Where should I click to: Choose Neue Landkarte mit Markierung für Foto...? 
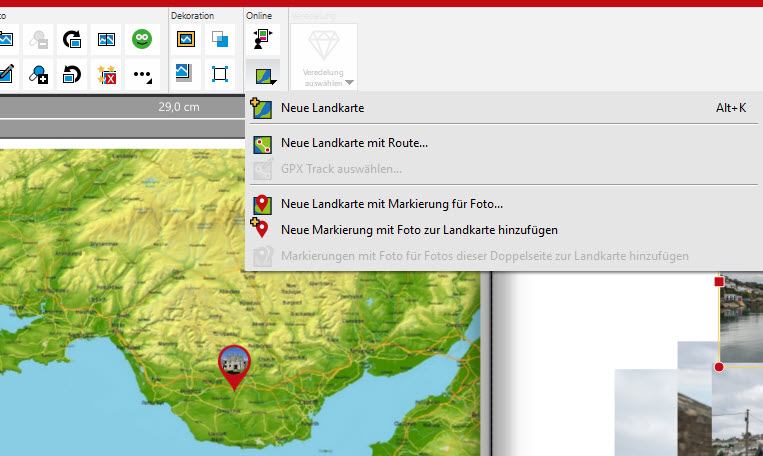click(504, 204)
